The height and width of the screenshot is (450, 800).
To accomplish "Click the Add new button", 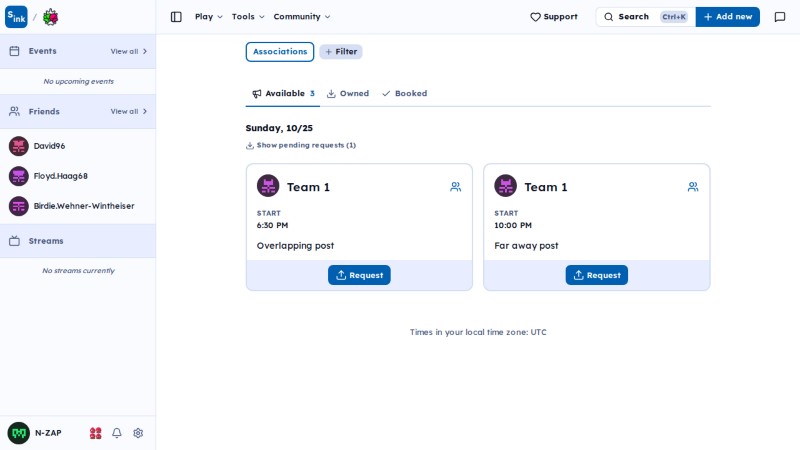I will pyautogui.click(x=728, y=17).
